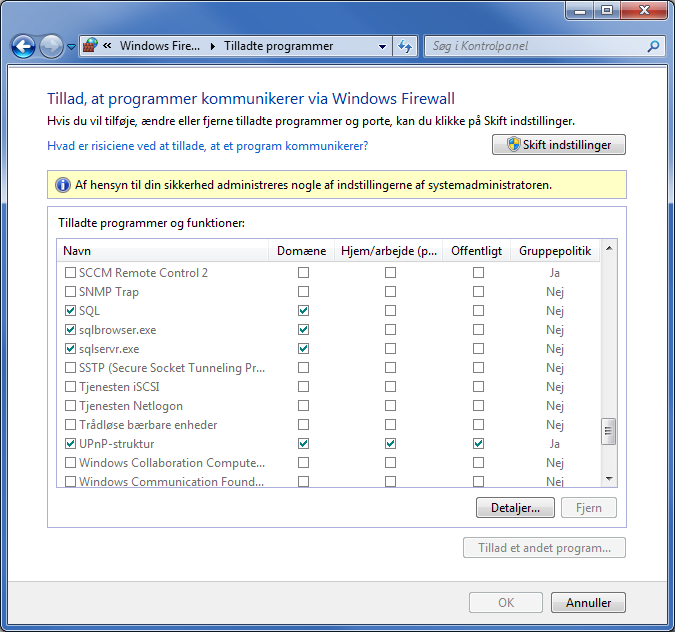Click 'Ja' in the UPnP-struktur row
This screenshot has width=675, height=632.
(x=554, y=444)
